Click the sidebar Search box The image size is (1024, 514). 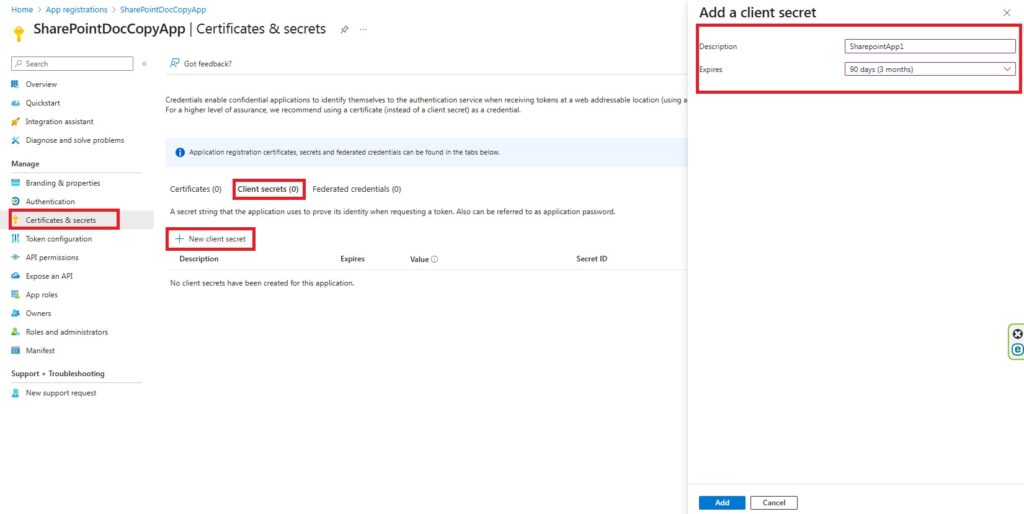point(72,64)
